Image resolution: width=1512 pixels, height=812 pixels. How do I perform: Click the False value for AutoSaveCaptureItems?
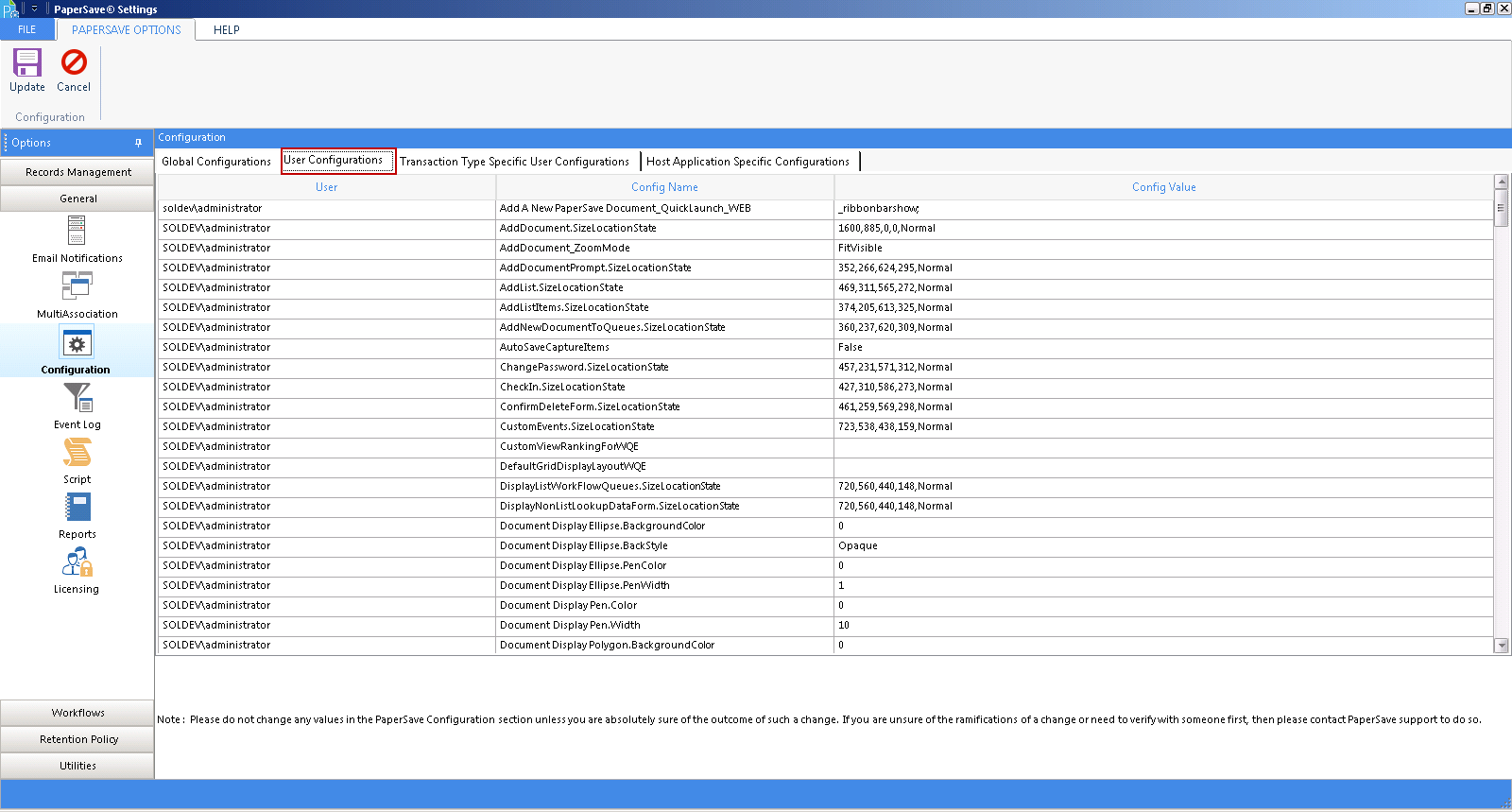pos(1163,348)
